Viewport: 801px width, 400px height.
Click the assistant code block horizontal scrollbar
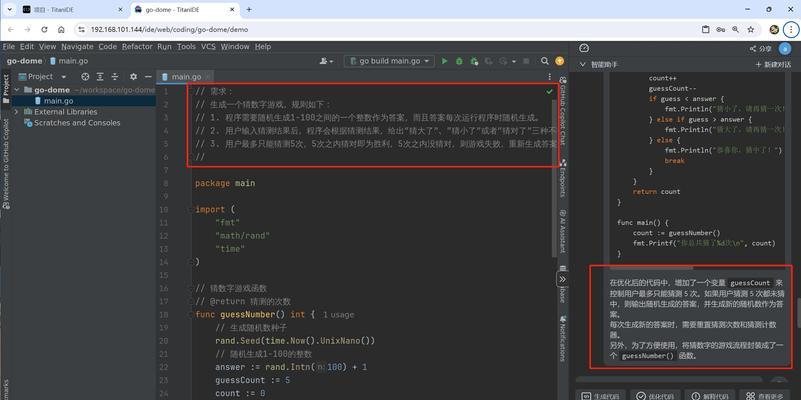click(x=651, y=267)
